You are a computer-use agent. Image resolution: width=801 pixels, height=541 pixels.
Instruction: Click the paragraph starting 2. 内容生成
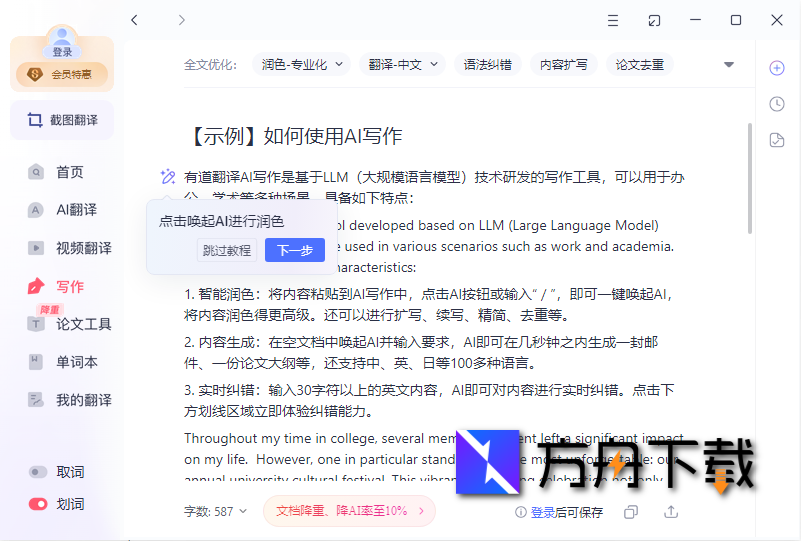coord(421,352)
